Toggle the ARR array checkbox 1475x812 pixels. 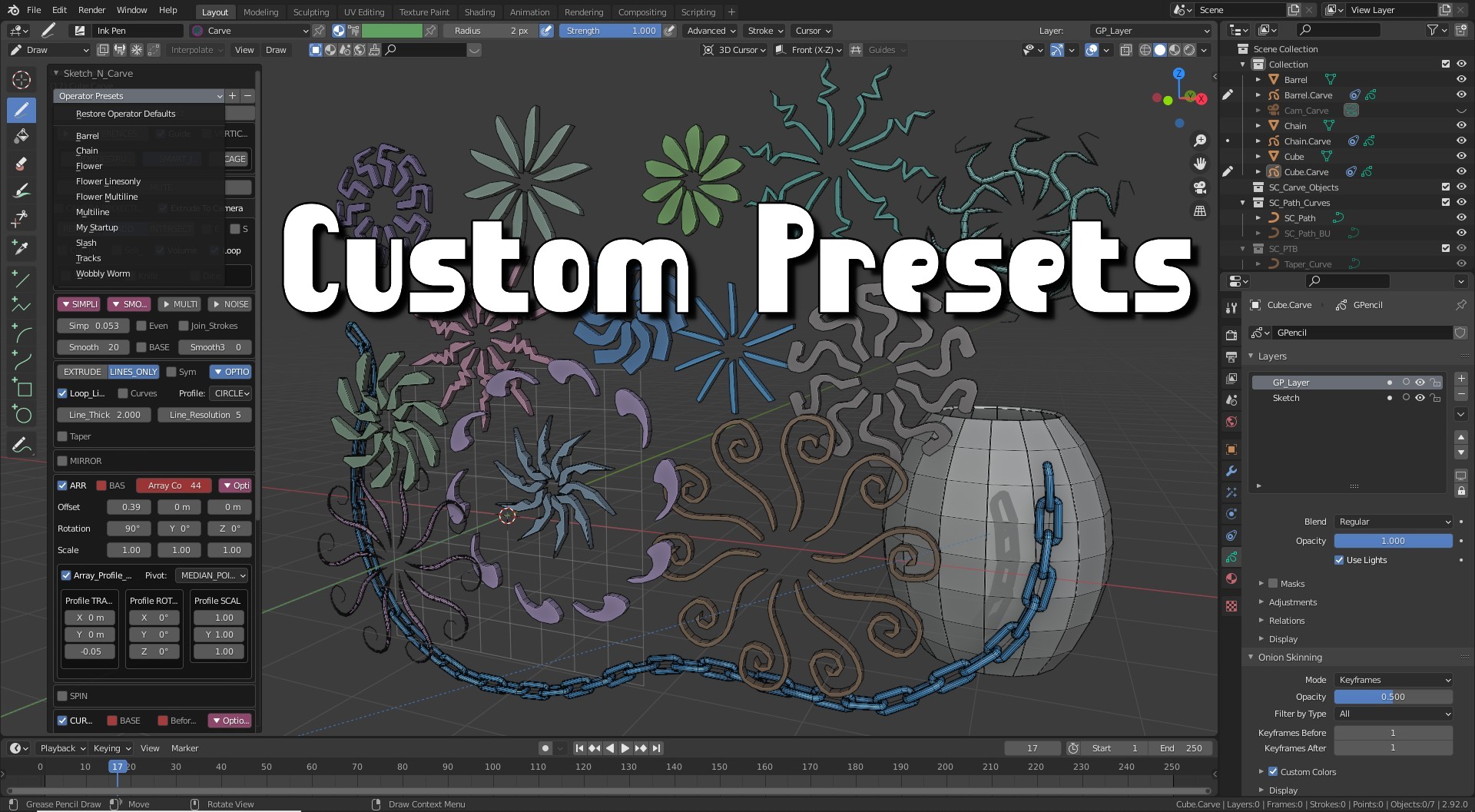(62, 486)
